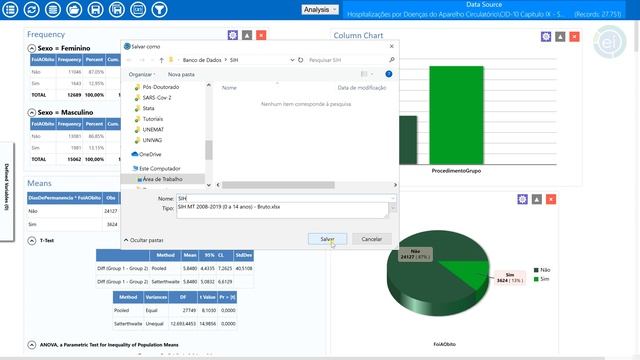This screenshot has height=360, width=640.
Task: Expand the address path history dropdown
Action: click(x=292, y=60)
